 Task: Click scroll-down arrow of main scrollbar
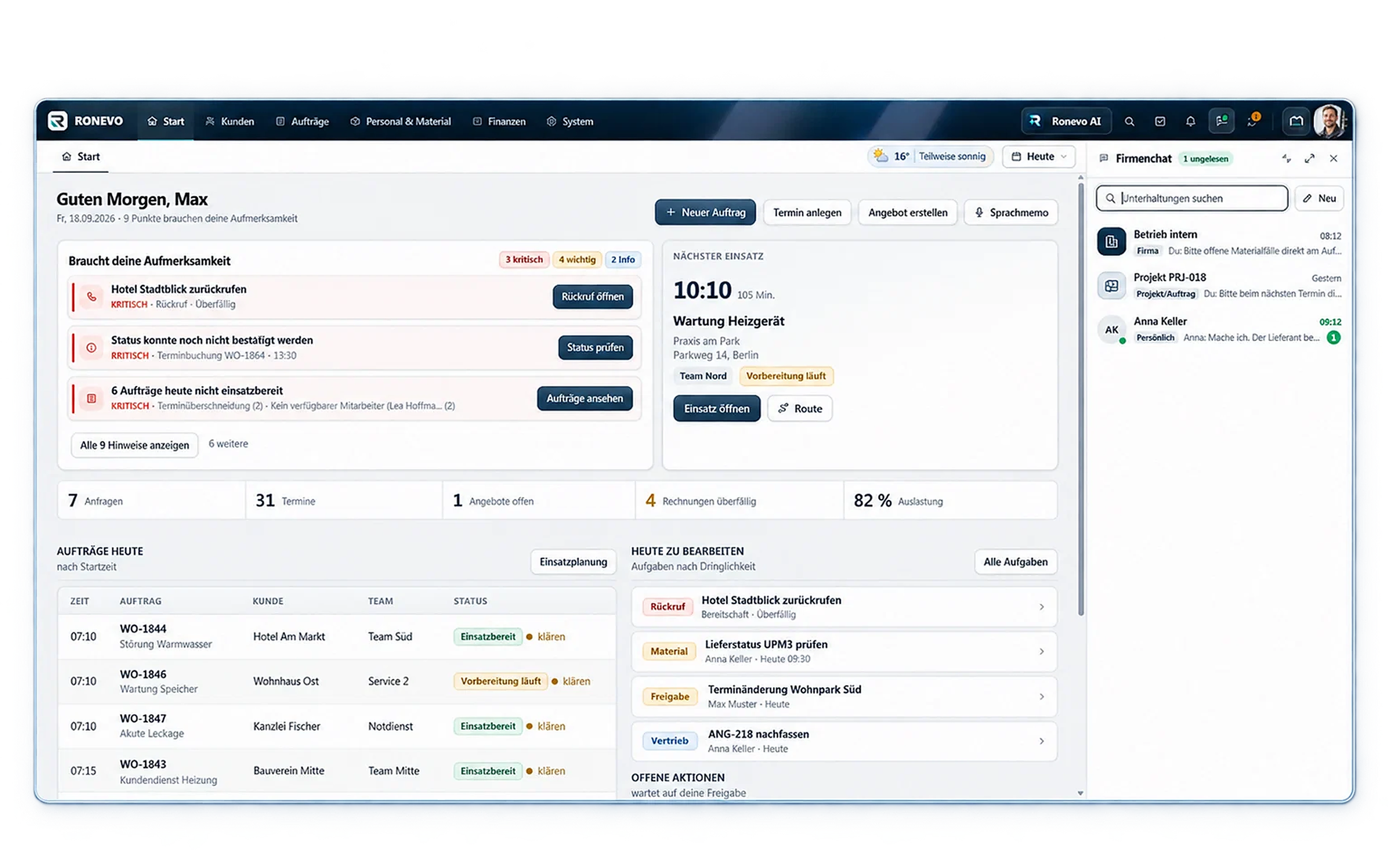(x=1080, y=793)
